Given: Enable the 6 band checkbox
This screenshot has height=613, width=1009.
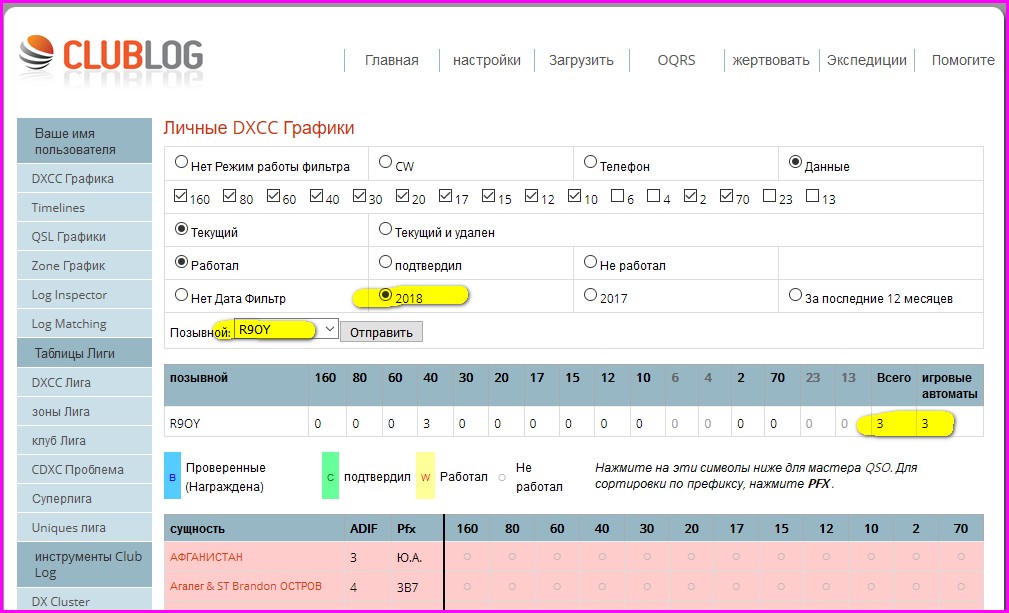Looking at the screenshot, I should tap(618, 197).
